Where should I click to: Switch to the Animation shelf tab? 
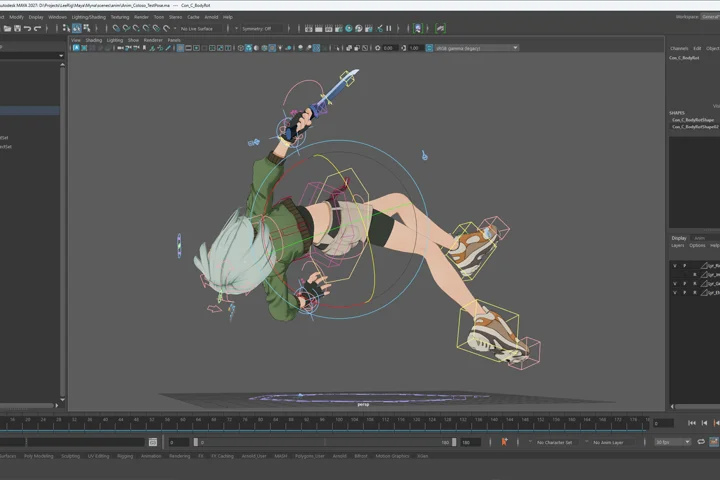pos(151,456)
